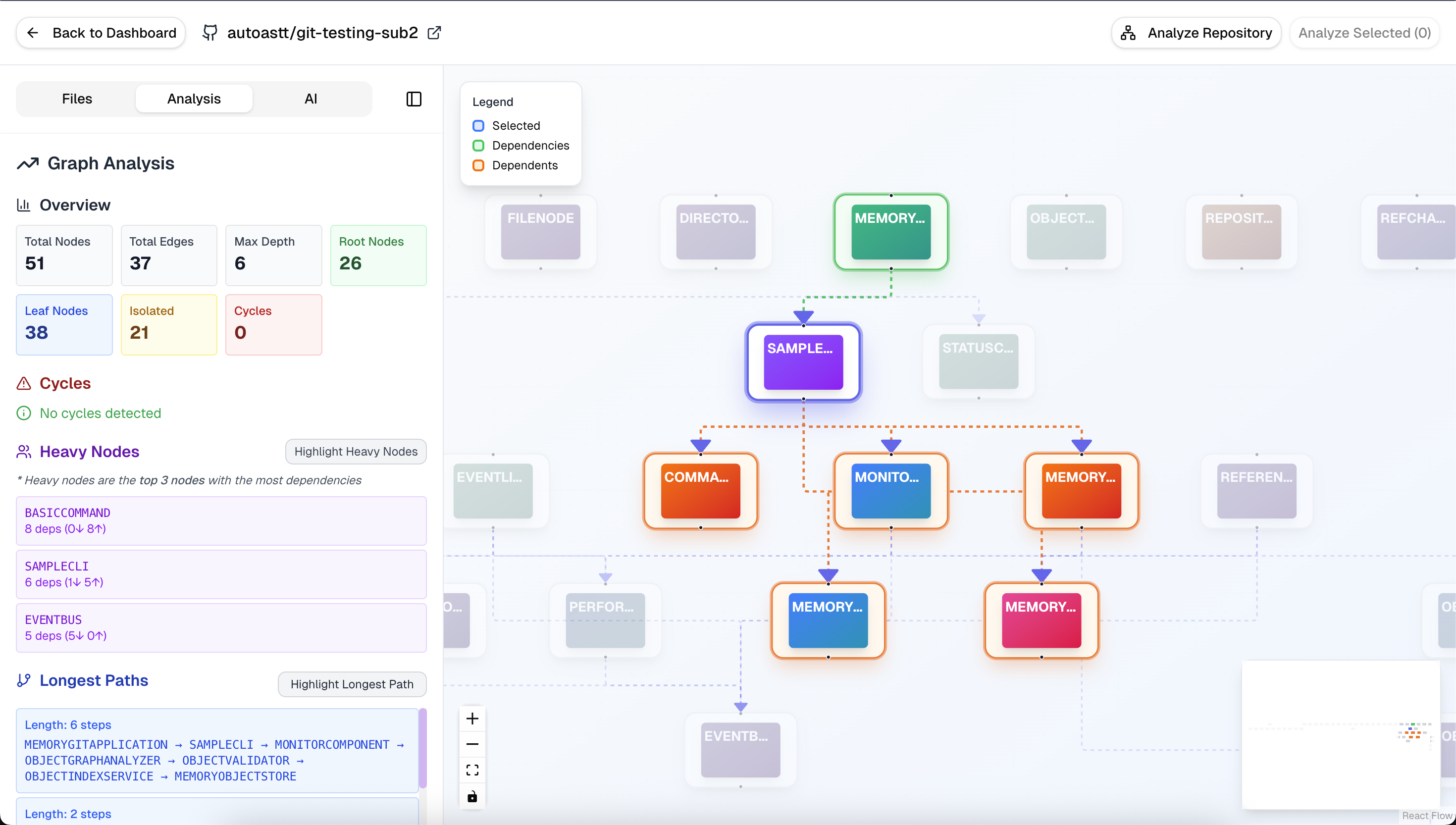1456x825 pixels.
Task: Collapse the sidebar panel icon
Action: 414,99
